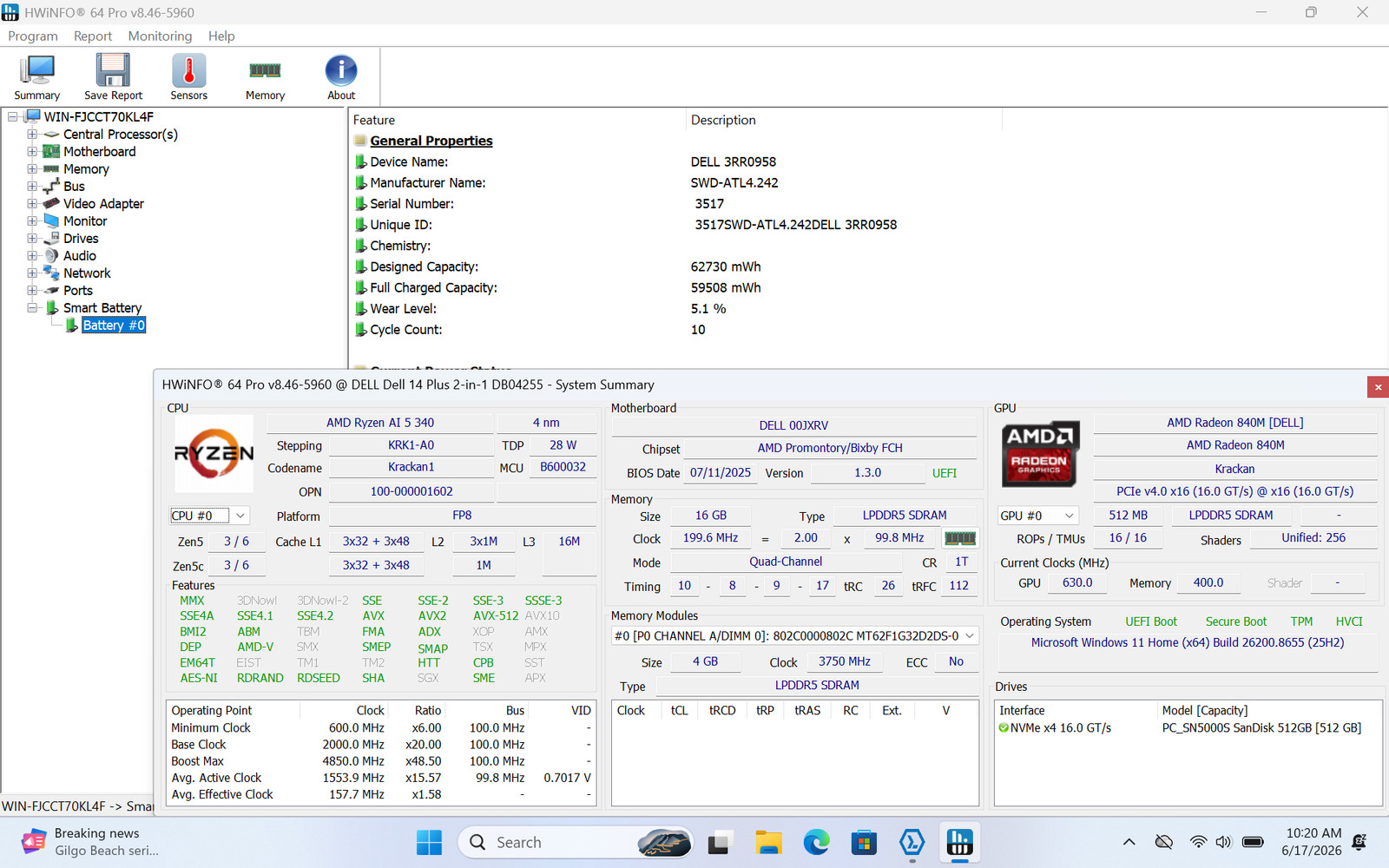This screenshot has width=1389, height=868.
Task: Click the Feature column header
Action: 517,120
